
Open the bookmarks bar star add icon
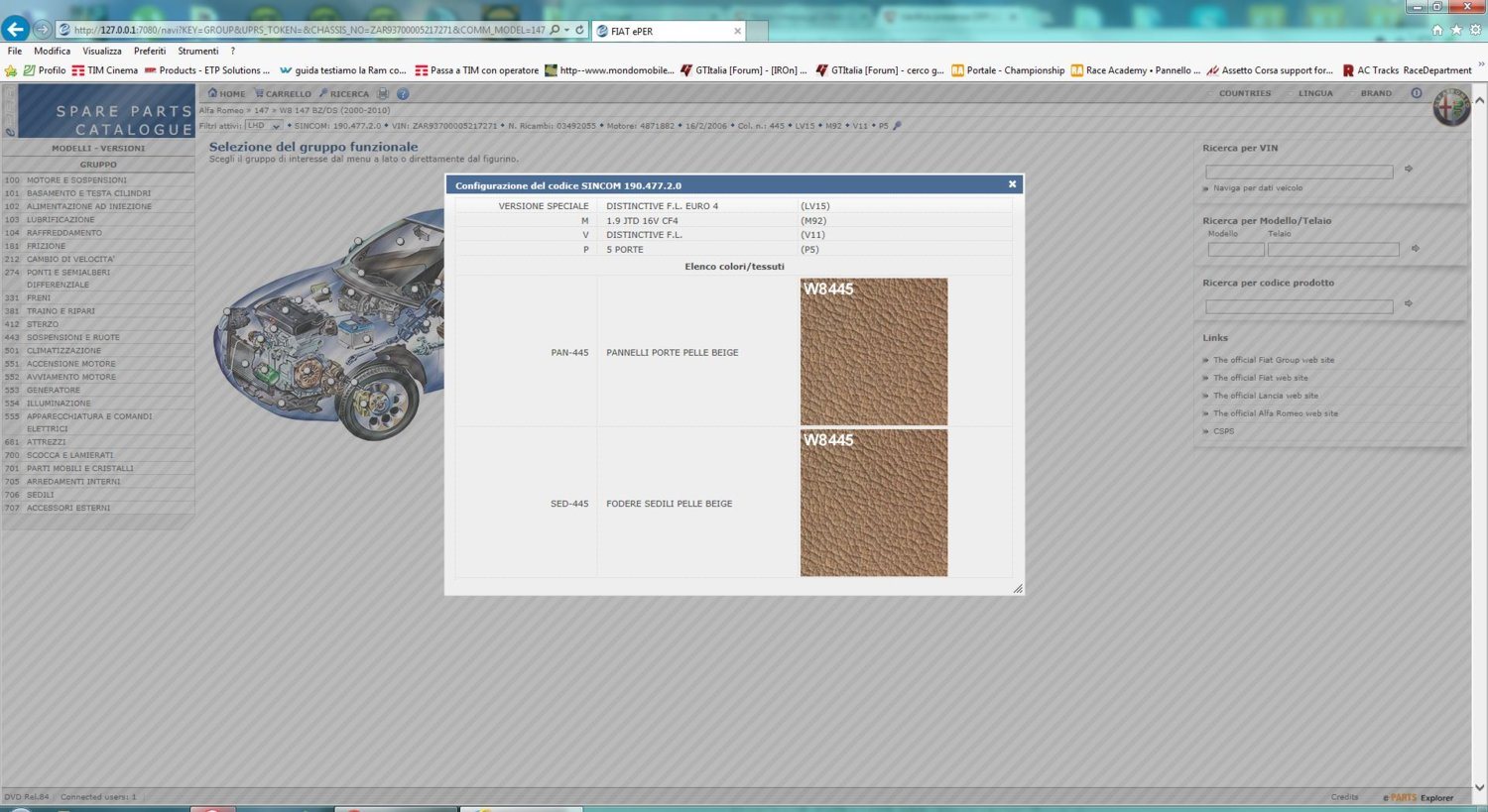[x=11, y=70]
